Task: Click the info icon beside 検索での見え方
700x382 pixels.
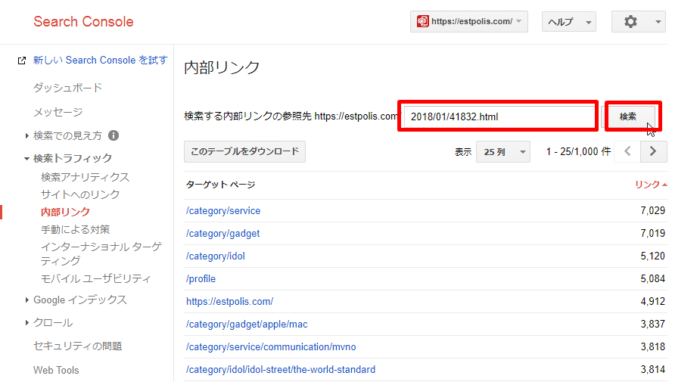Action: (114, 135)
